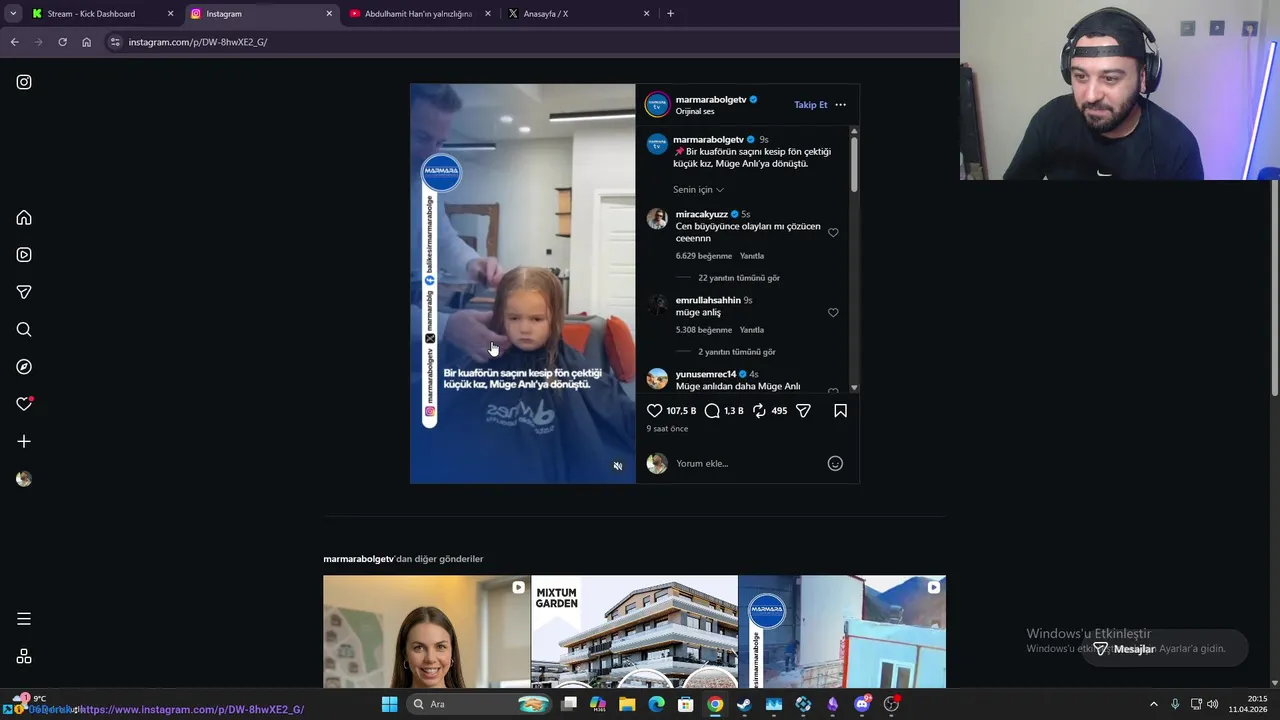The width and height of the screenshot is (1280, 720).
Task: View 6.629 beğenme likes list
Action: [x=704, y=256]
